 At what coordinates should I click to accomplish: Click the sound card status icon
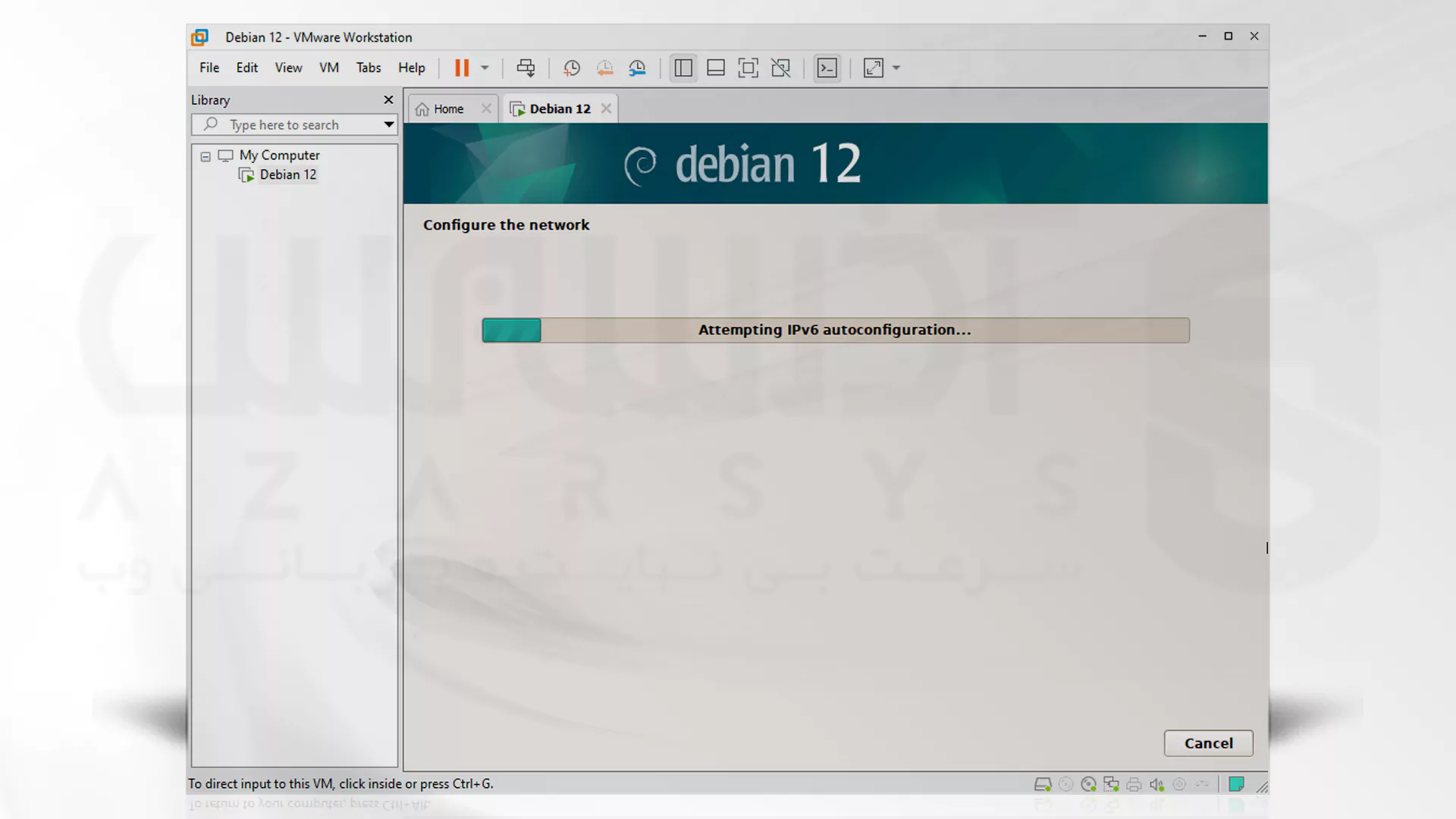coord(1157,784)
